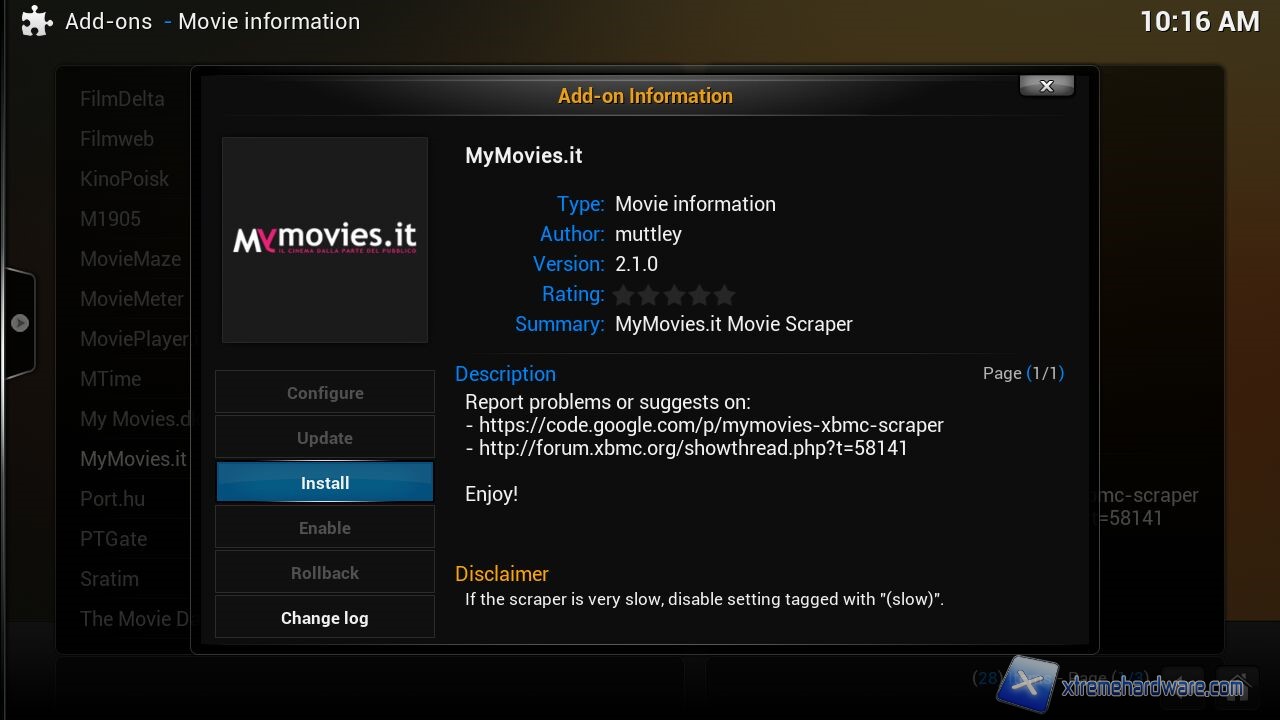Click the code.google.com project URL text
This screenshot has height=720, width=1280.
(x=710, y=425)
